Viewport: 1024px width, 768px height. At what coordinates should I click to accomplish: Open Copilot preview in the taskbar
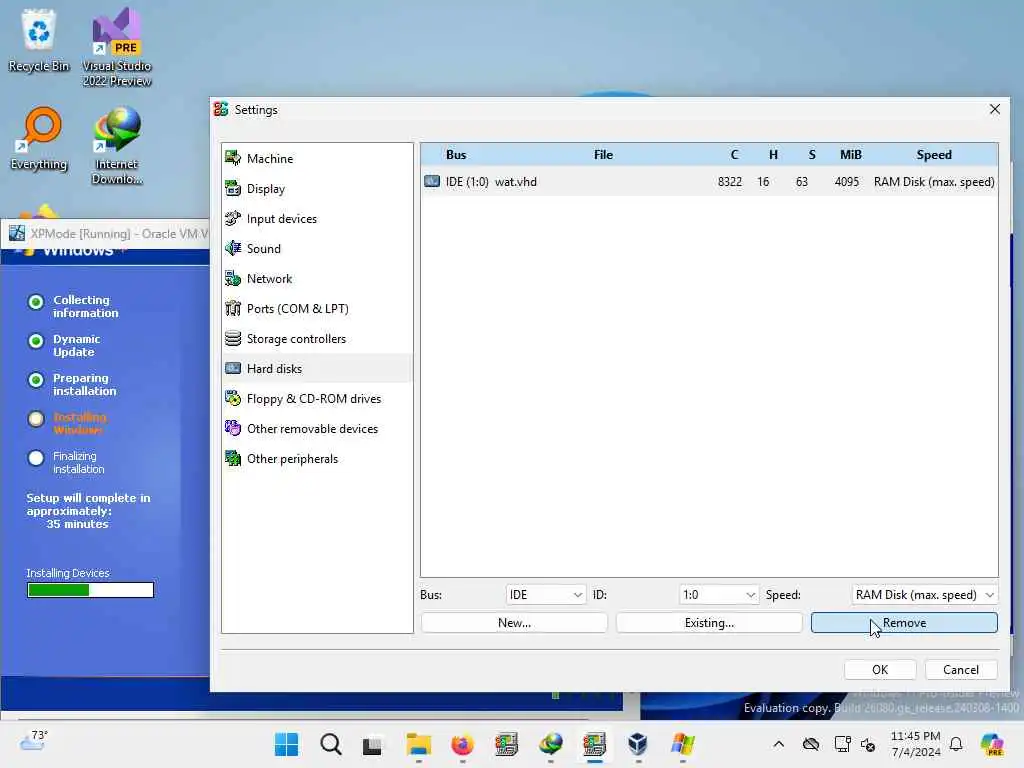(x=992, y=744)
